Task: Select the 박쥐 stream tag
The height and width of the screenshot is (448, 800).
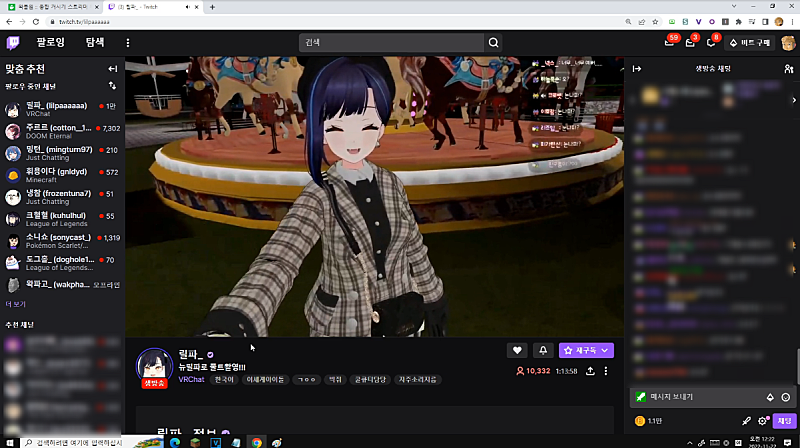Action: coord(335,380)
